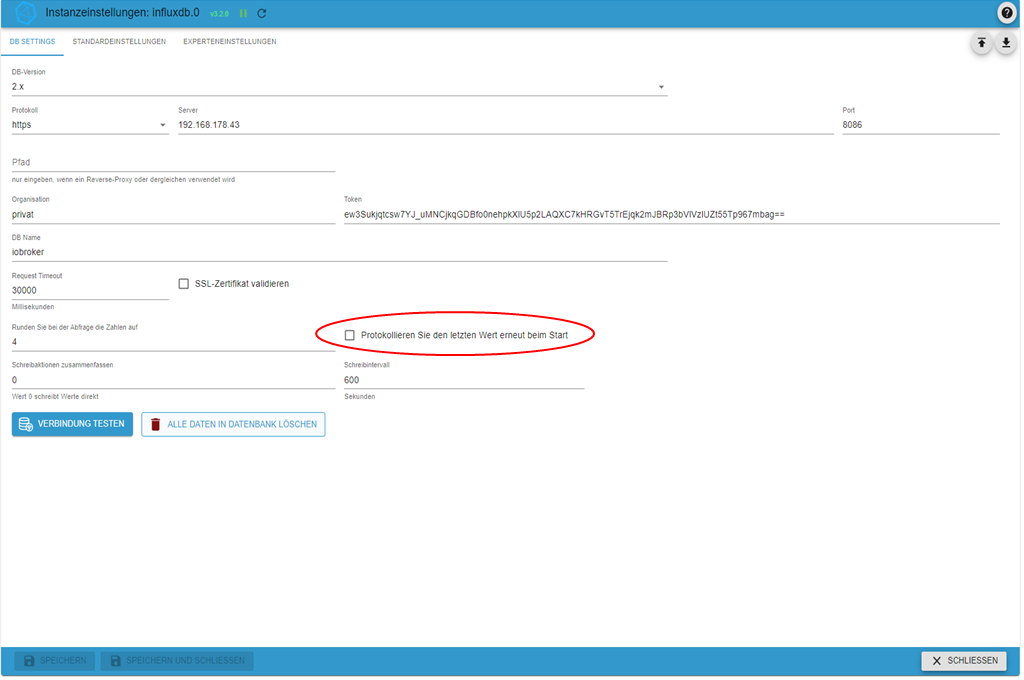Click the Schliessen button
The width and height of the screenshot is (1024, 680).
coord(964,660)
